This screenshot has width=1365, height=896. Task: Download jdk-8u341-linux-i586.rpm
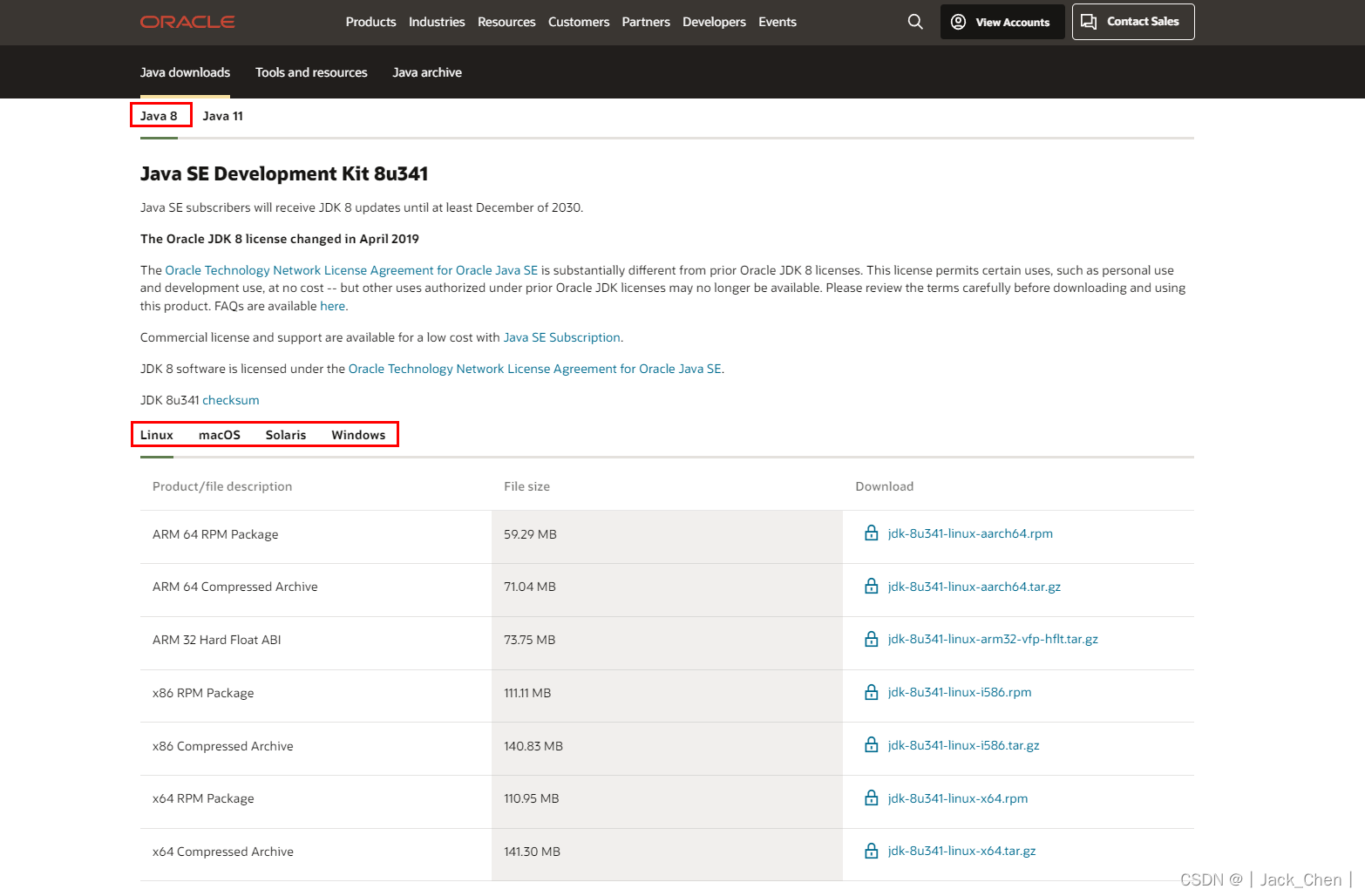click(x=960, y=692)
